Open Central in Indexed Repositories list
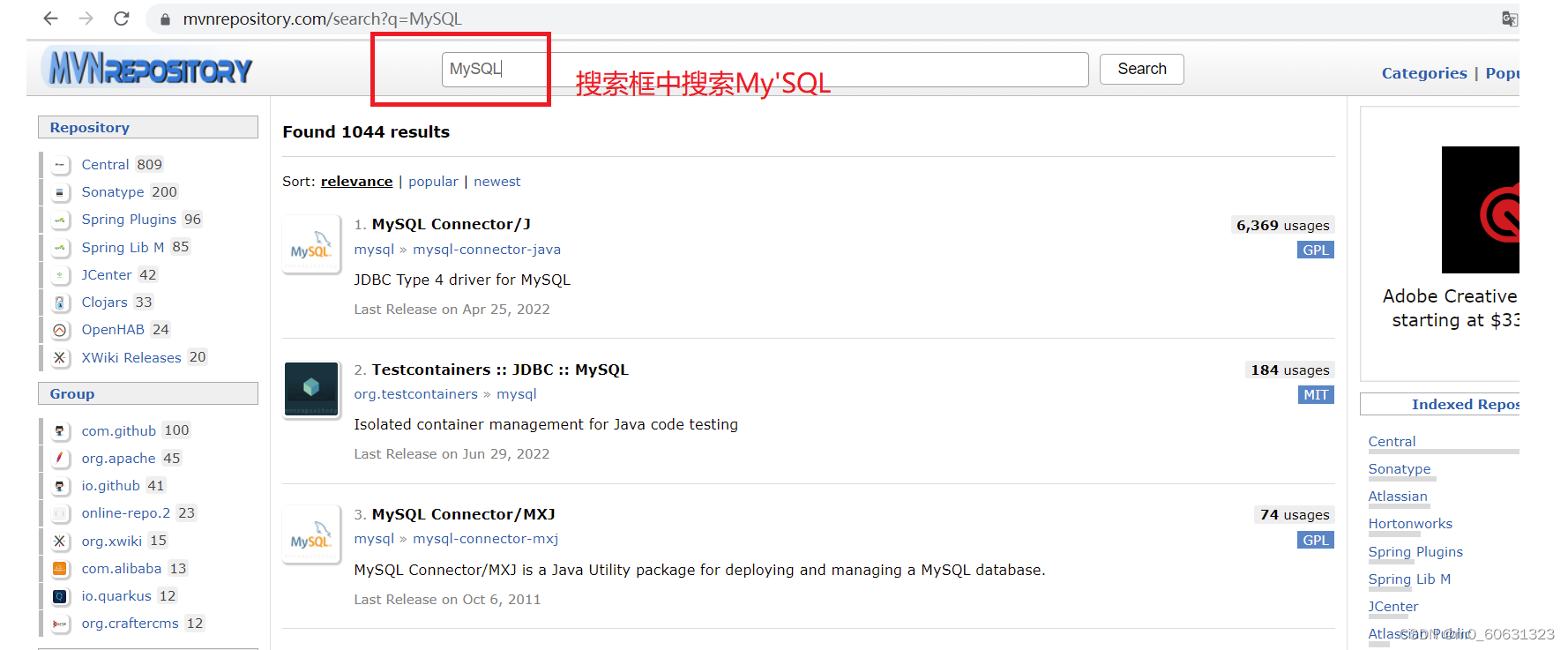 point(1392,442)
